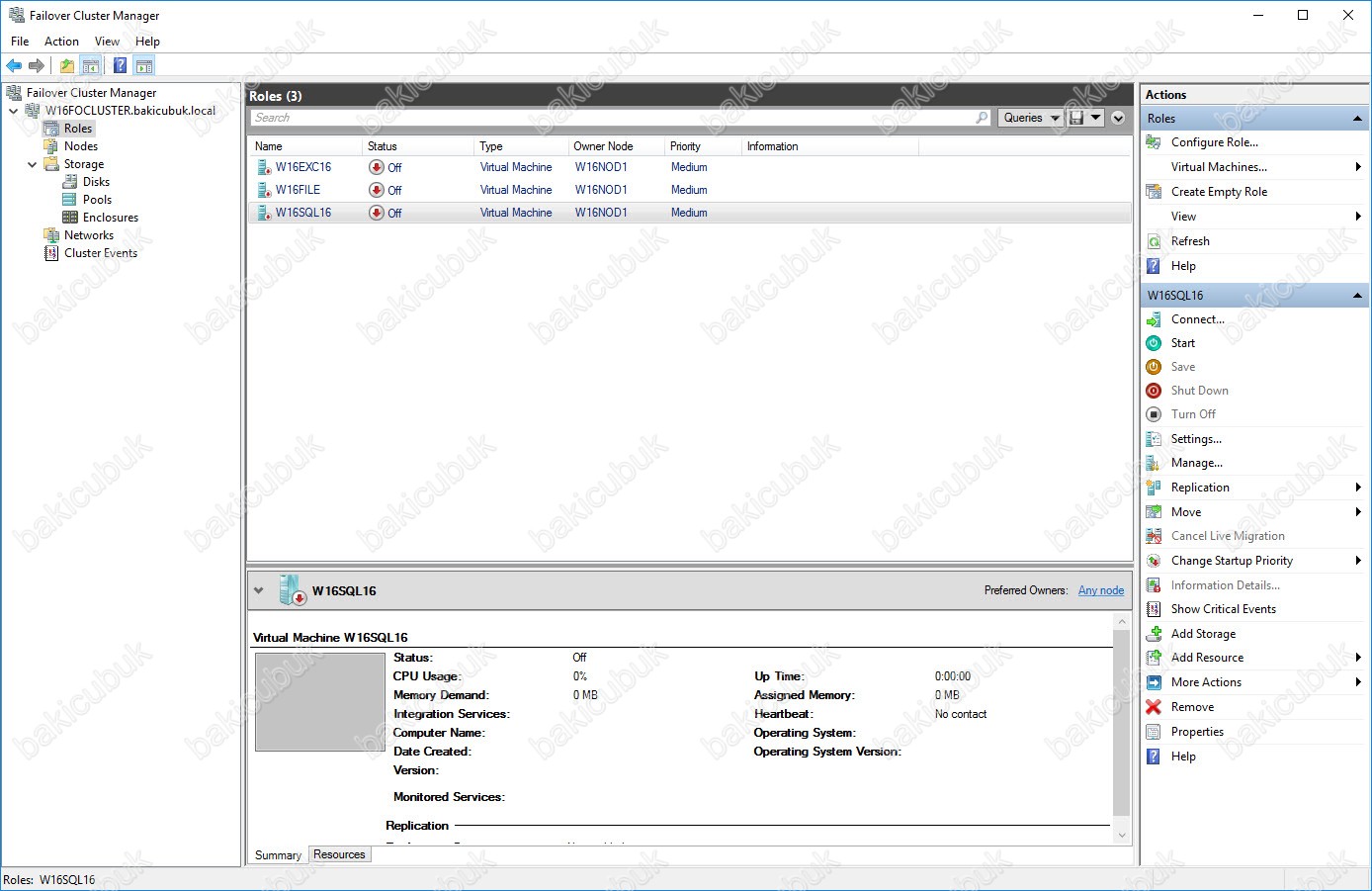
Task: Click in the Roles search field
Action: point(611,118)
